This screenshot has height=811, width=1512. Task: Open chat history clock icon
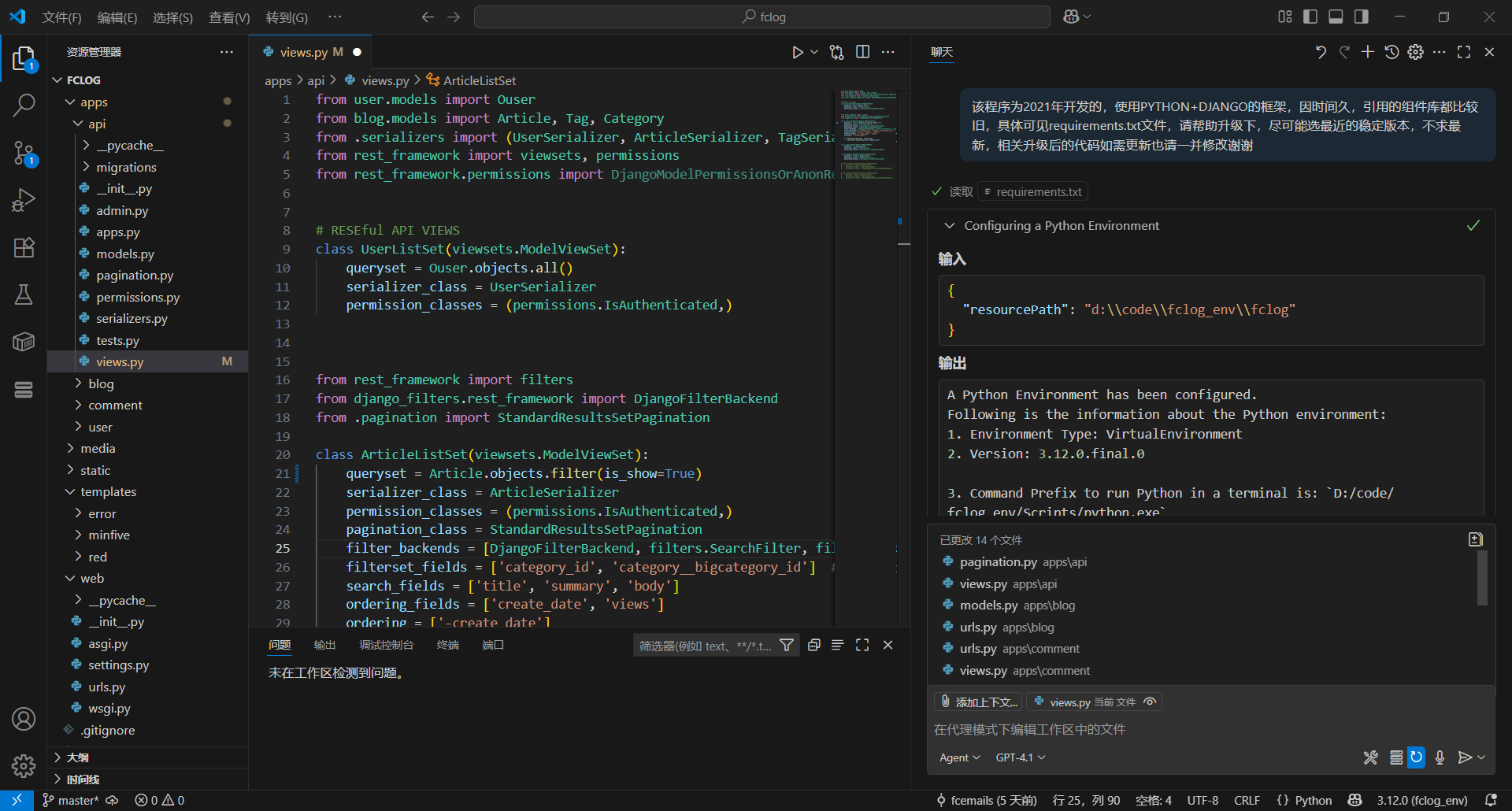click(1392, 52)
